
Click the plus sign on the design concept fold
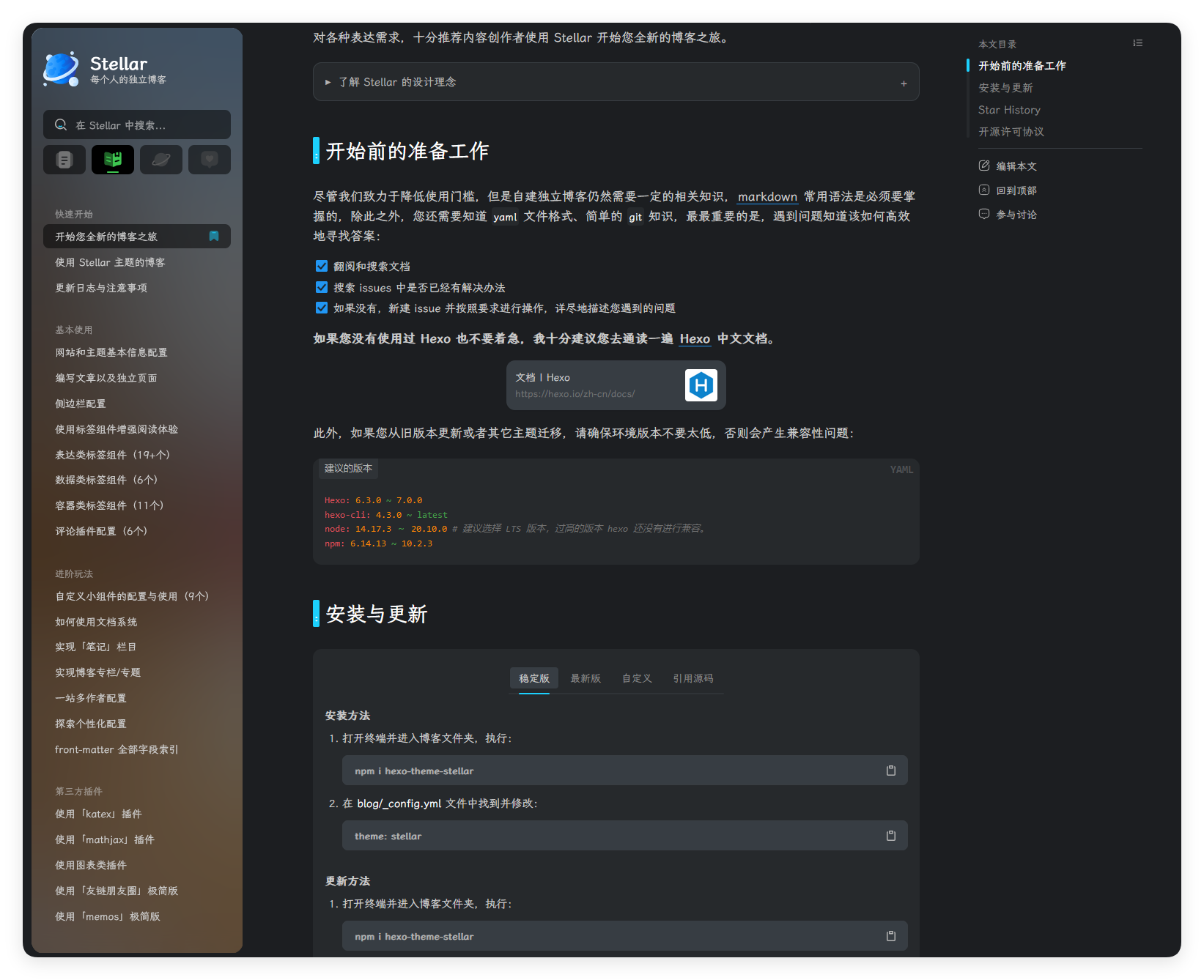click(x=904, y=83)
